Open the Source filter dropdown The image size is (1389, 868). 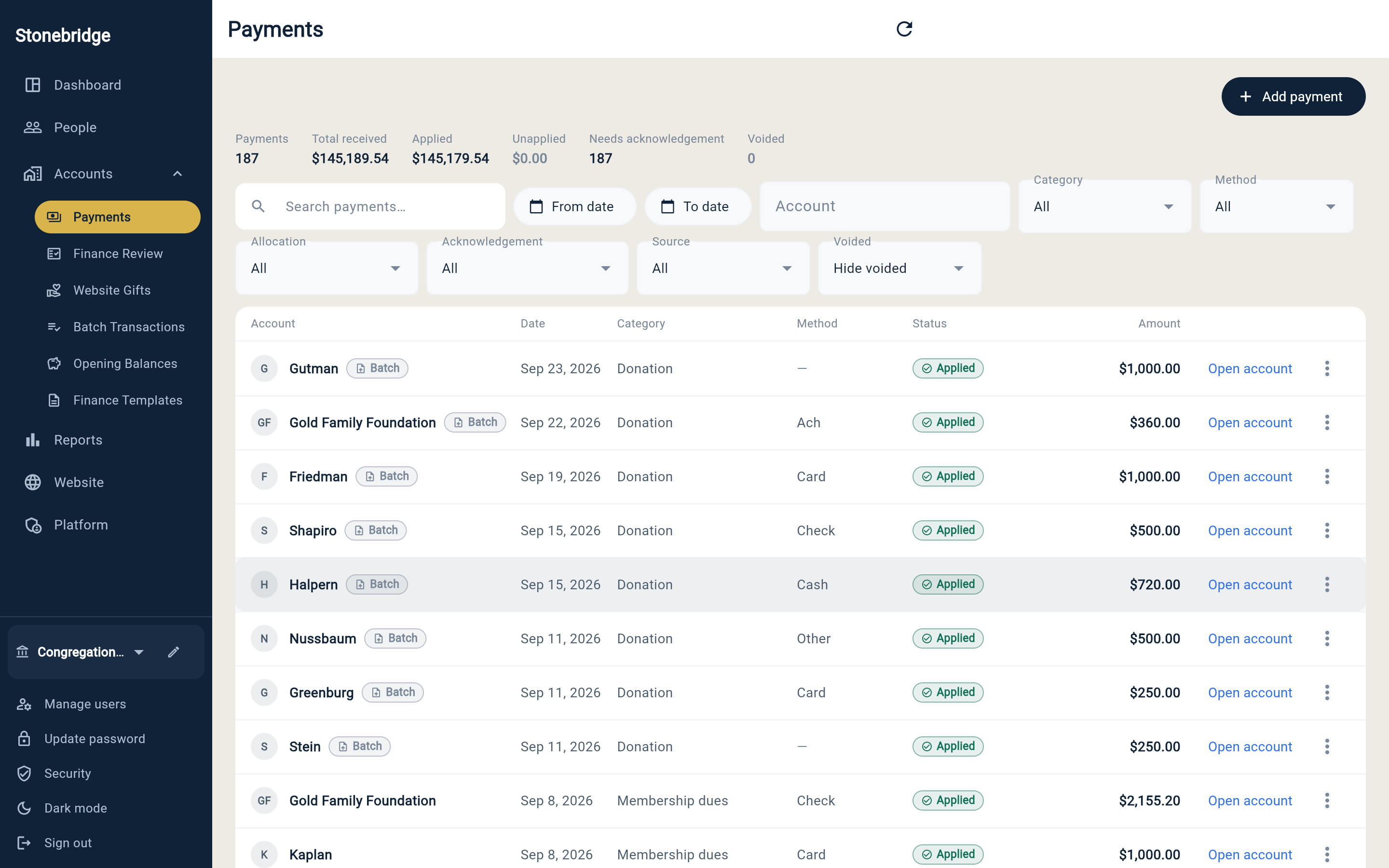pos(723,268)
